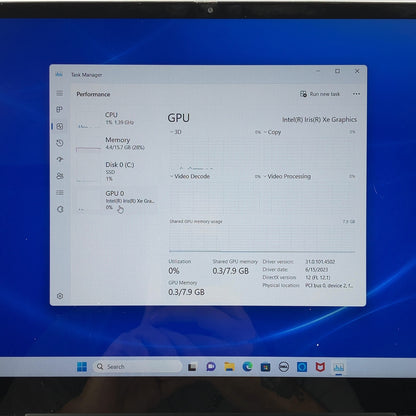
Task: Click the Task Manager taskbar icon
Action: 338,367
